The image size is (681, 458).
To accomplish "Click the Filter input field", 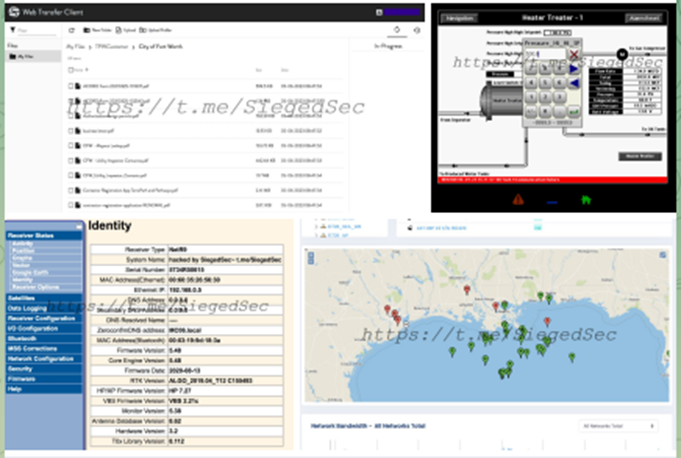I will point(27,30).
